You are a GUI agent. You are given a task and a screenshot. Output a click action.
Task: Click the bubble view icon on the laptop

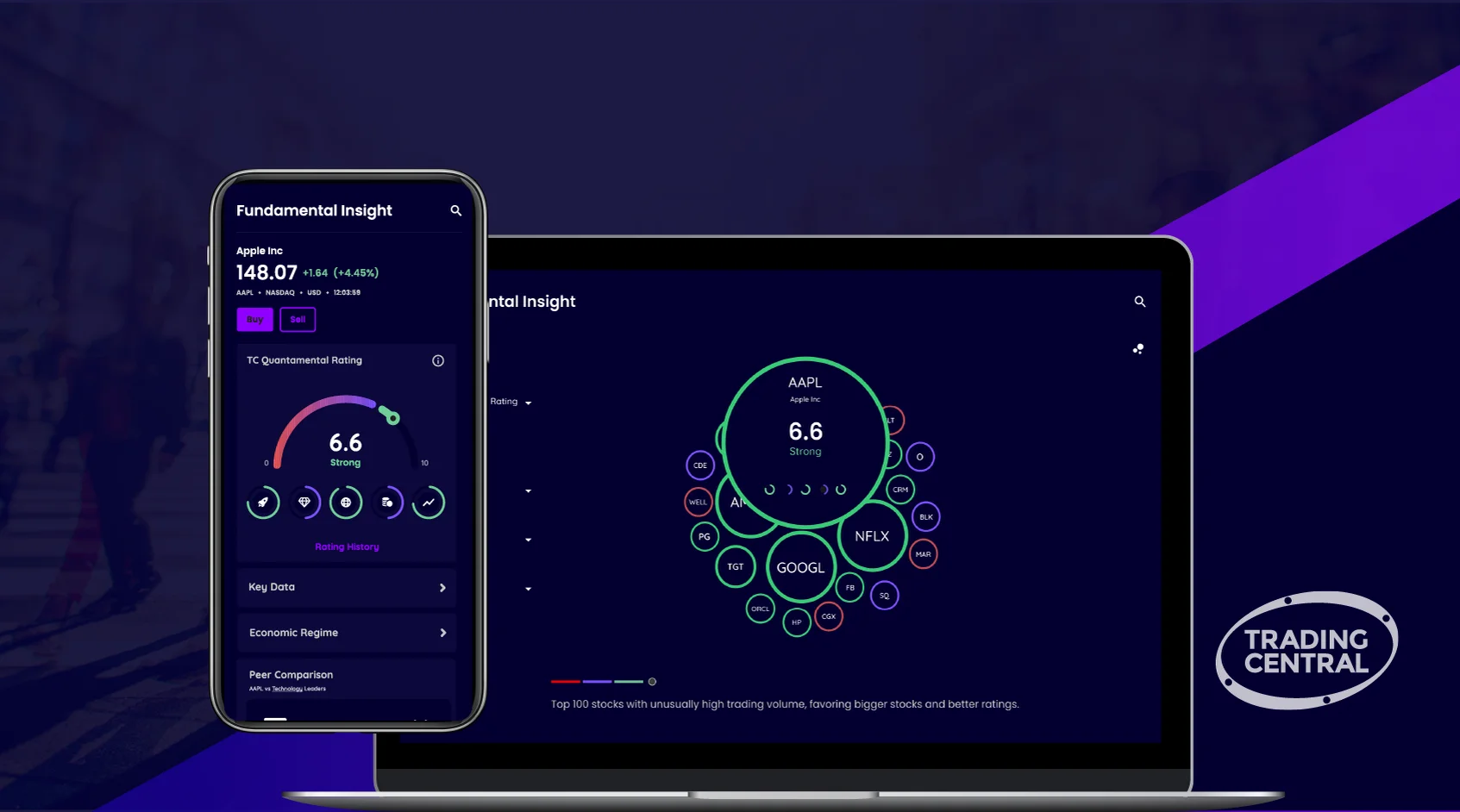coord(1138,349)
